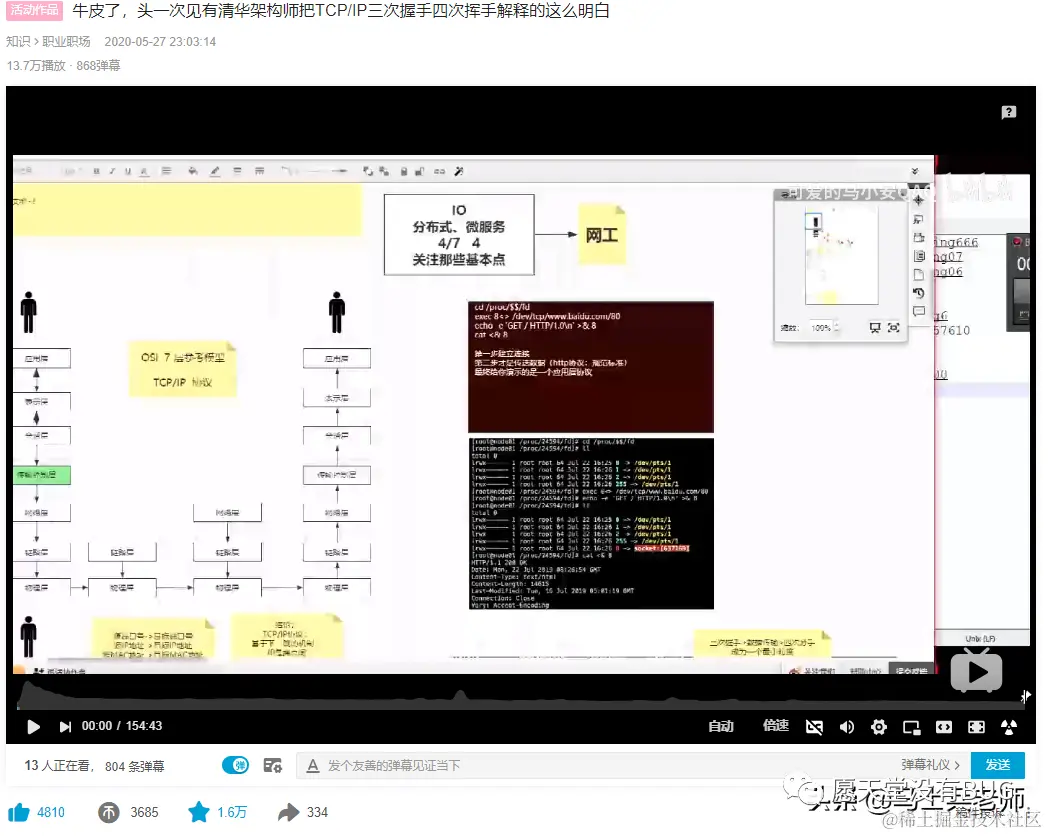Switch to wide-screen mode icon

pyautogui.click(x=944, y=727)
